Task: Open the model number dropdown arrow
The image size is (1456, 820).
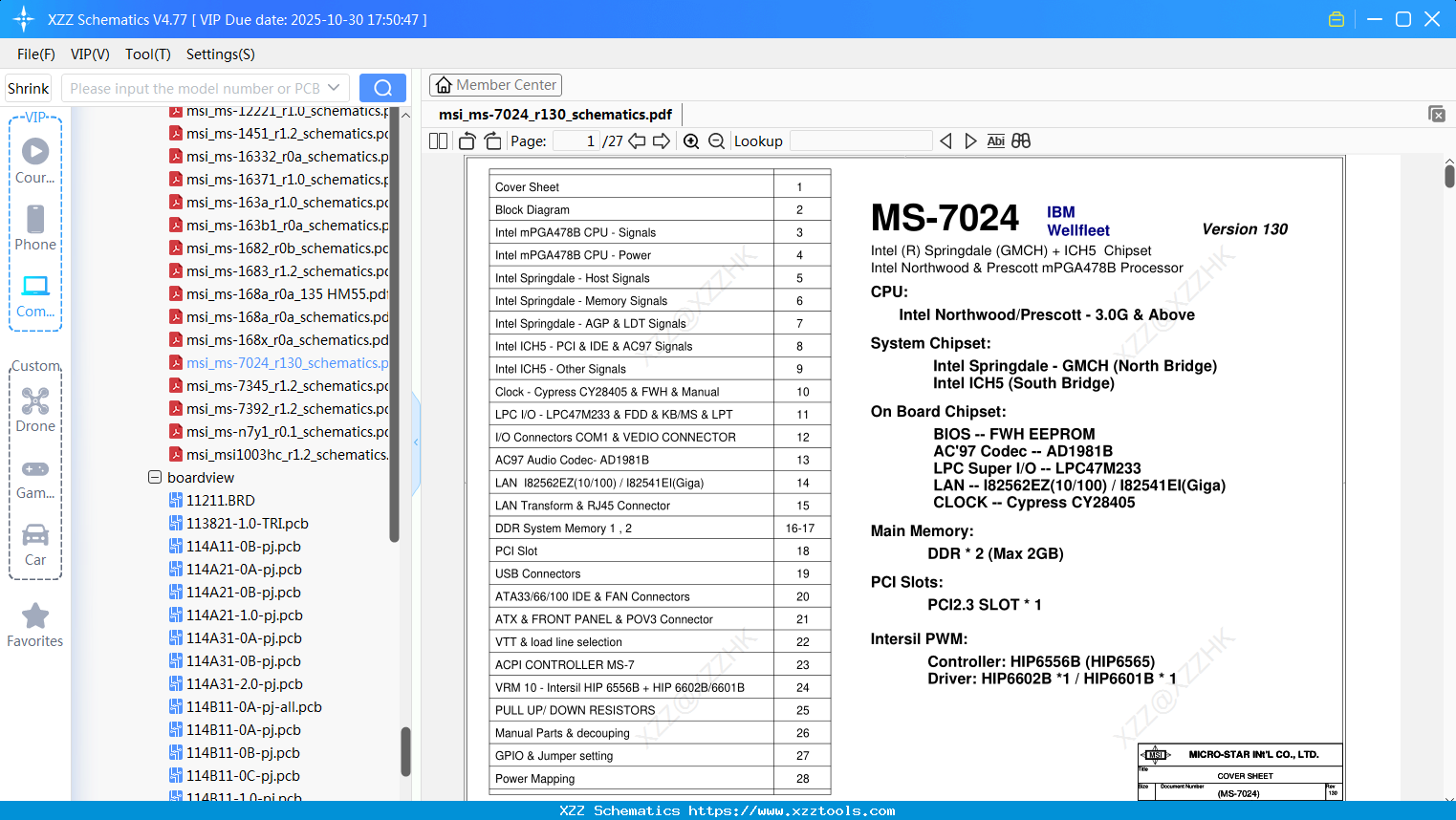Action: [x=334, y=88]
